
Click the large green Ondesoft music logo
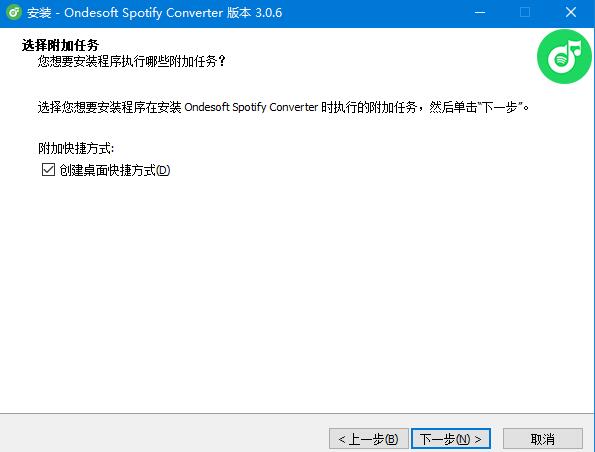[x=564, y=57]
